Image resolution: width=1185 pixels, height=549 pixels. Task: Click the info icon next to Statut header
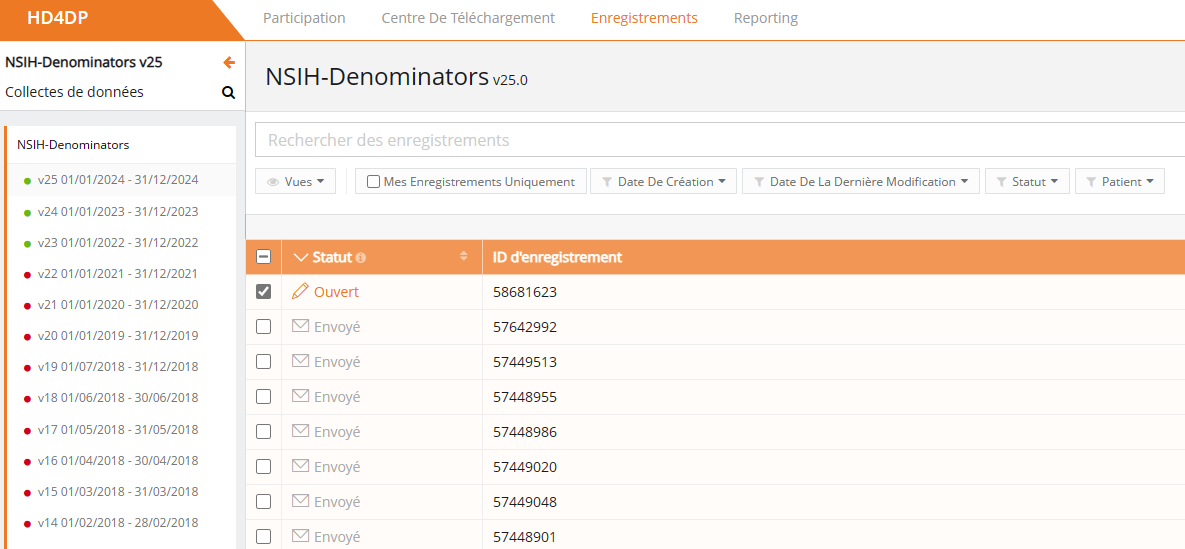pyautogui.click(x=361, y=258)
